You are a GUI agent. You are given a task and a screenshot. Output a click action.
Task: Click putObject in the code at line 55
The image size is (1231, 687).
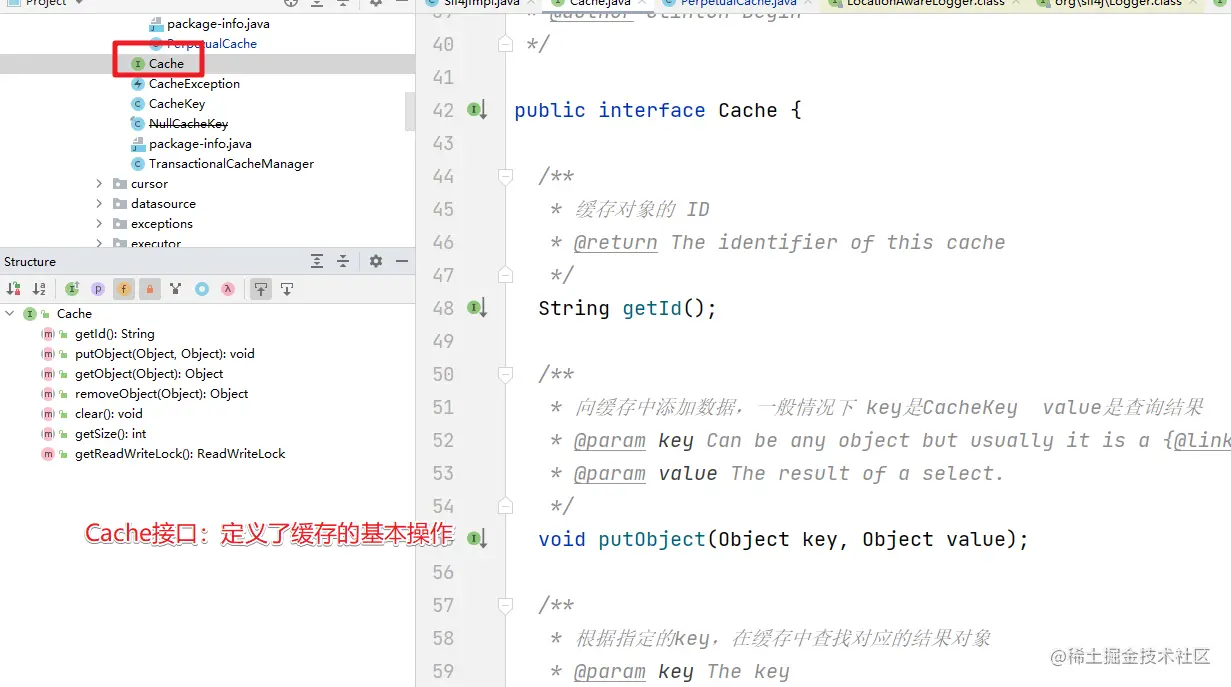pos(652,539)
